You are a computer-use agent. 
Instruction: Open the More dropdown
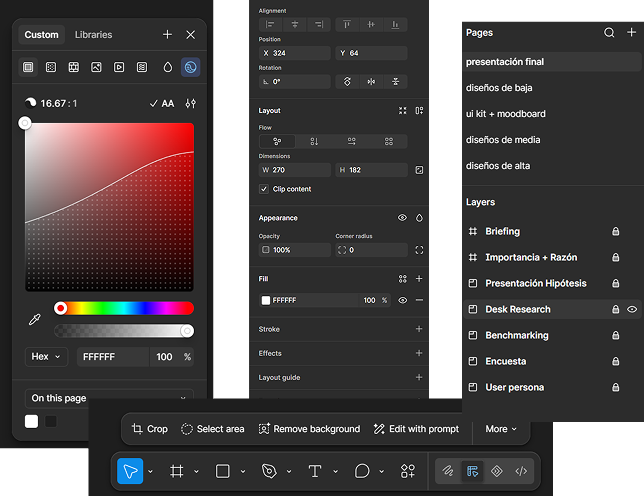coord(501,429)
